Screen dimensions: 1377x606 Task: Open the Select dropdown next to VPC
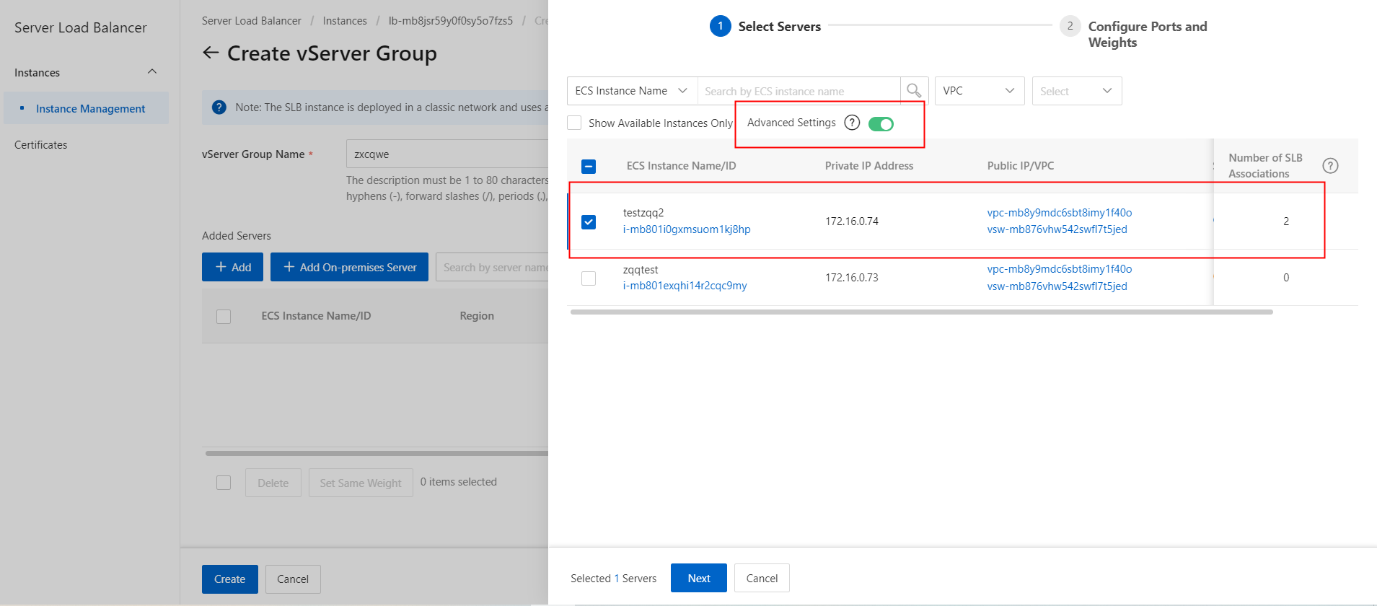[x=1077, y=91]
